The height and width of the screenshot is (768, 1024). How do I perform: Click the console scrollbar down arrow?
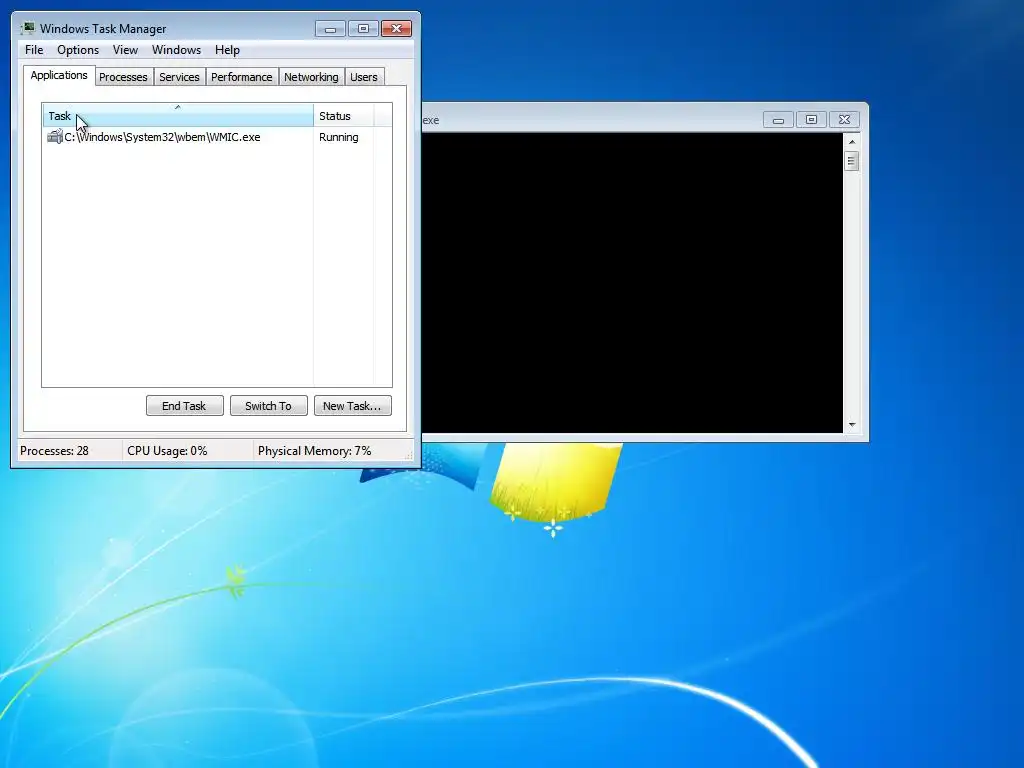click(x=852, y=424)
